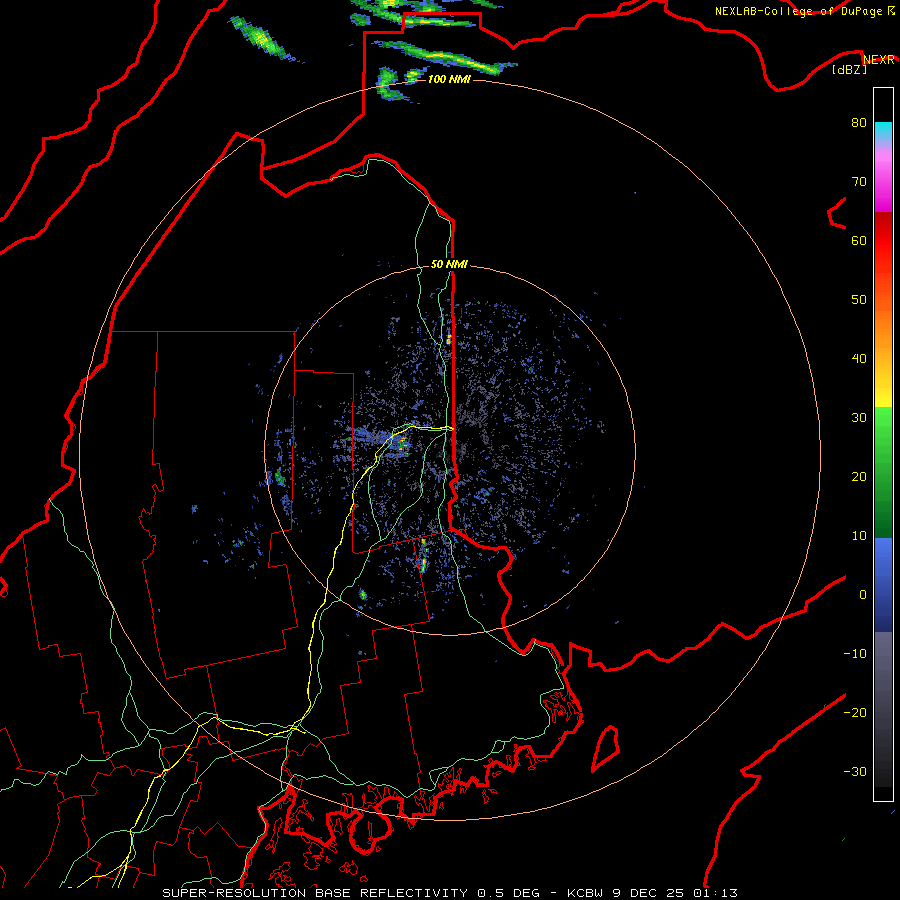Click the 0 dBZ scale value
The image size is (900, 900).
[862, 595]
